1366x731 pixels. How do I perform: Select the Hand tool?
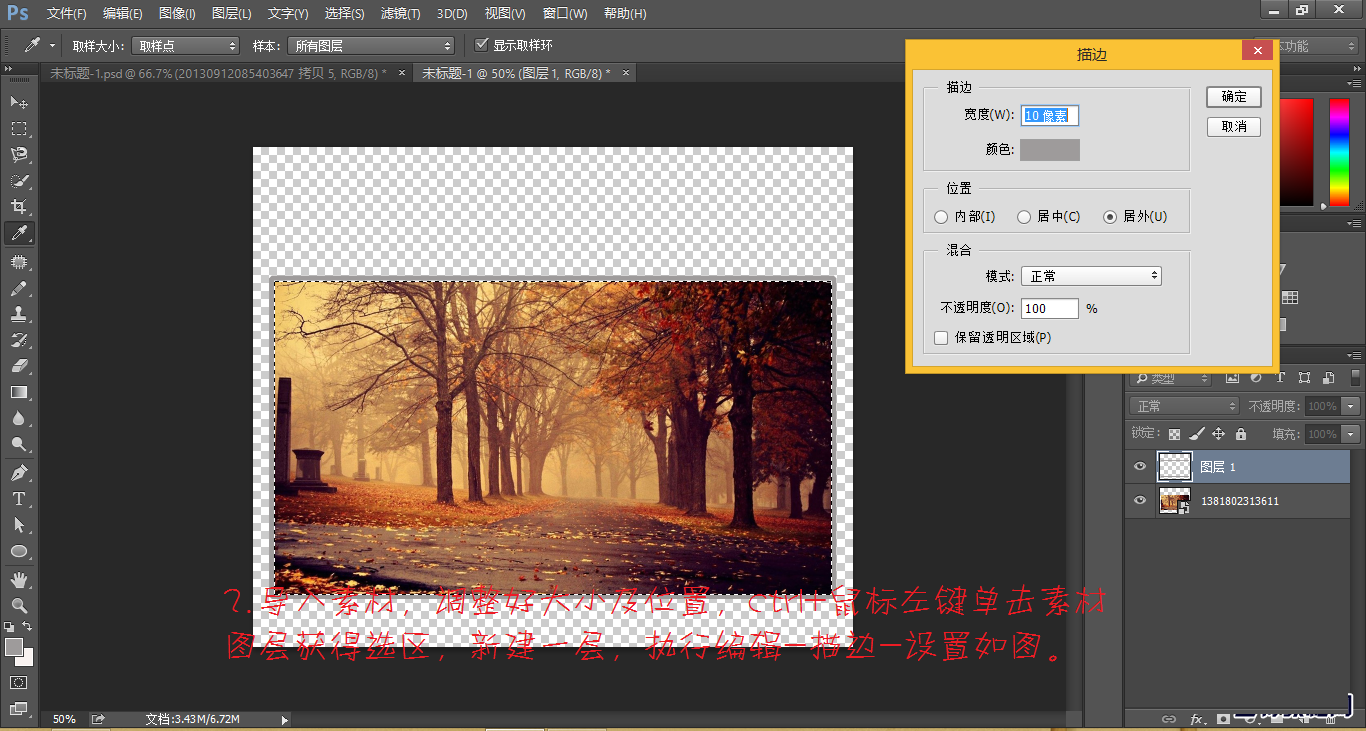tap(19, 579)
